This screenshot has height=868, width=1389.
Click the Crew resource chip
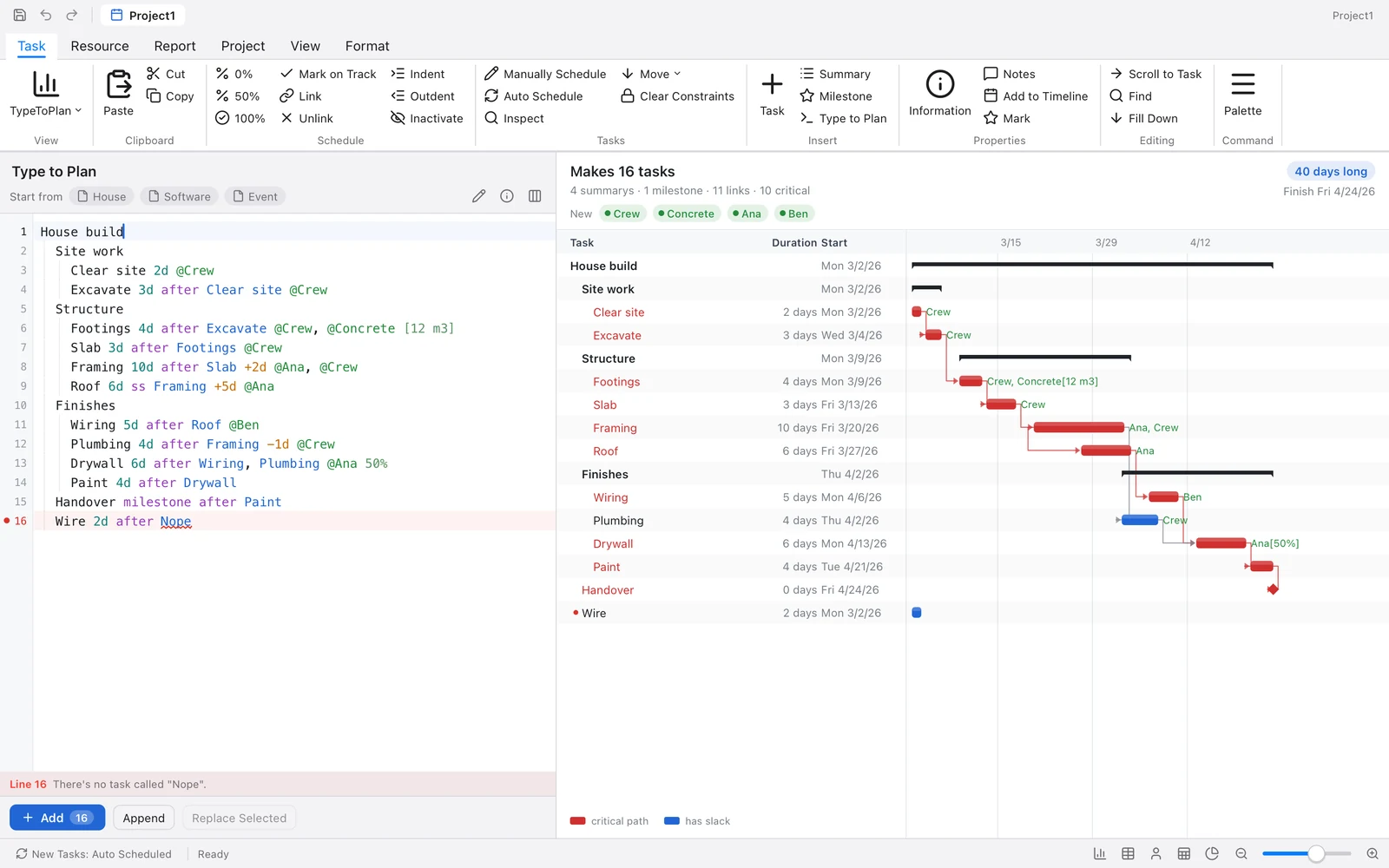click(x=622, y=214)
